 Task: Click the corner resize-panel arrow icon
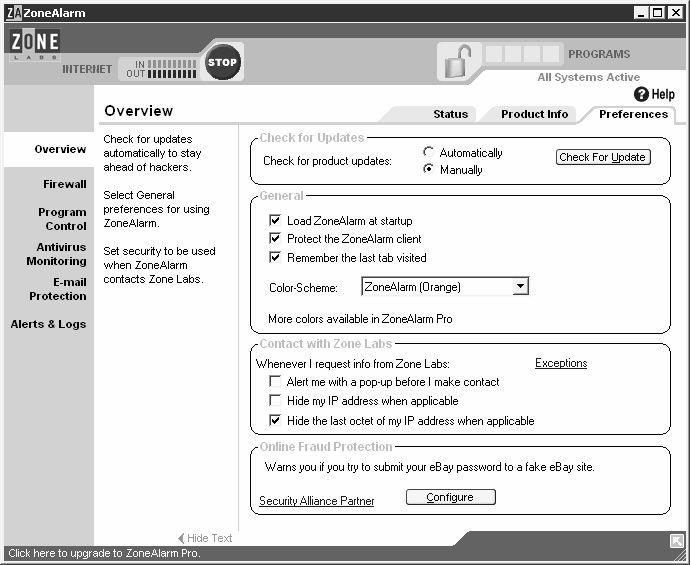pyautogui.click(x=676, y=541)
